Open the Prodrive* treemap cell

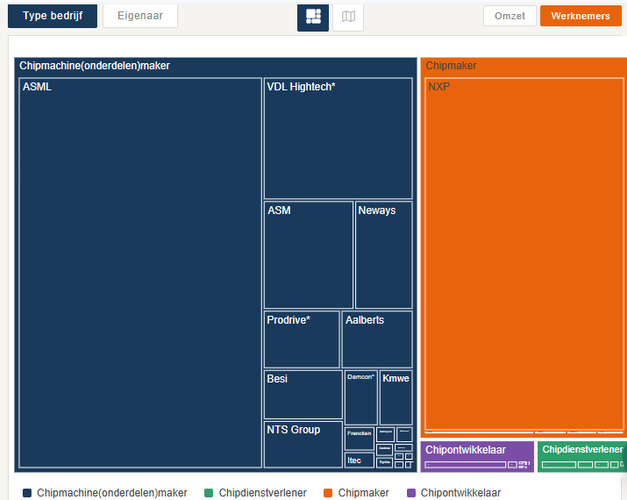pyautogui.click(x=302, y=340)
